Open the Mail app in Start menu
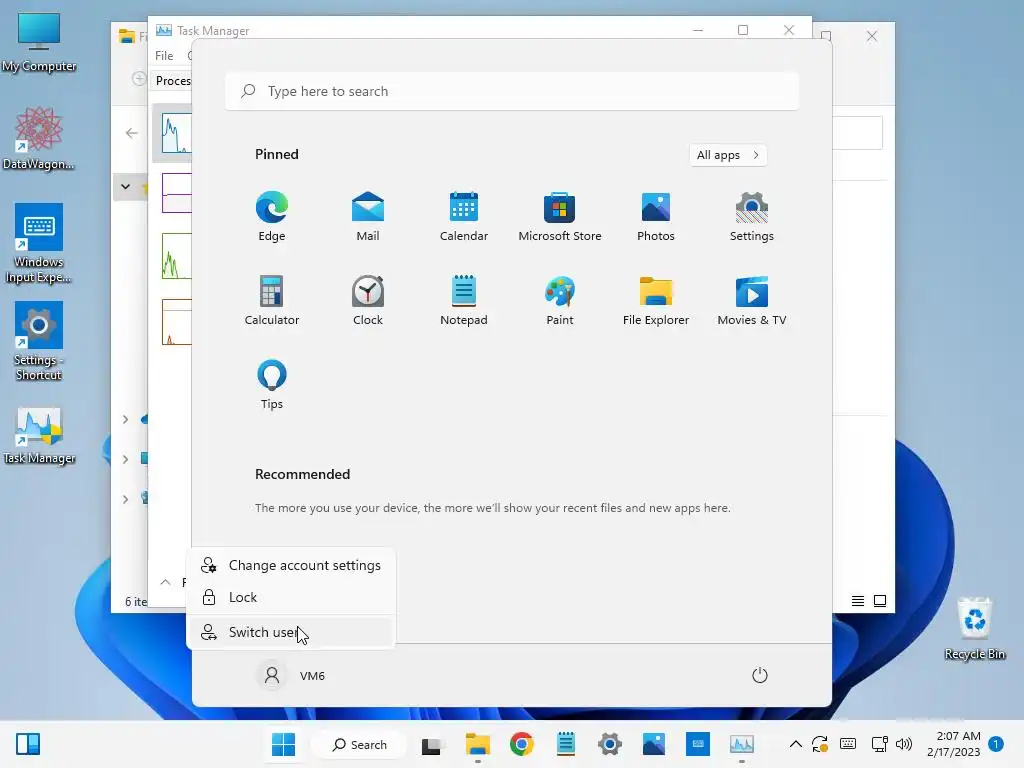 pos(368,216)
